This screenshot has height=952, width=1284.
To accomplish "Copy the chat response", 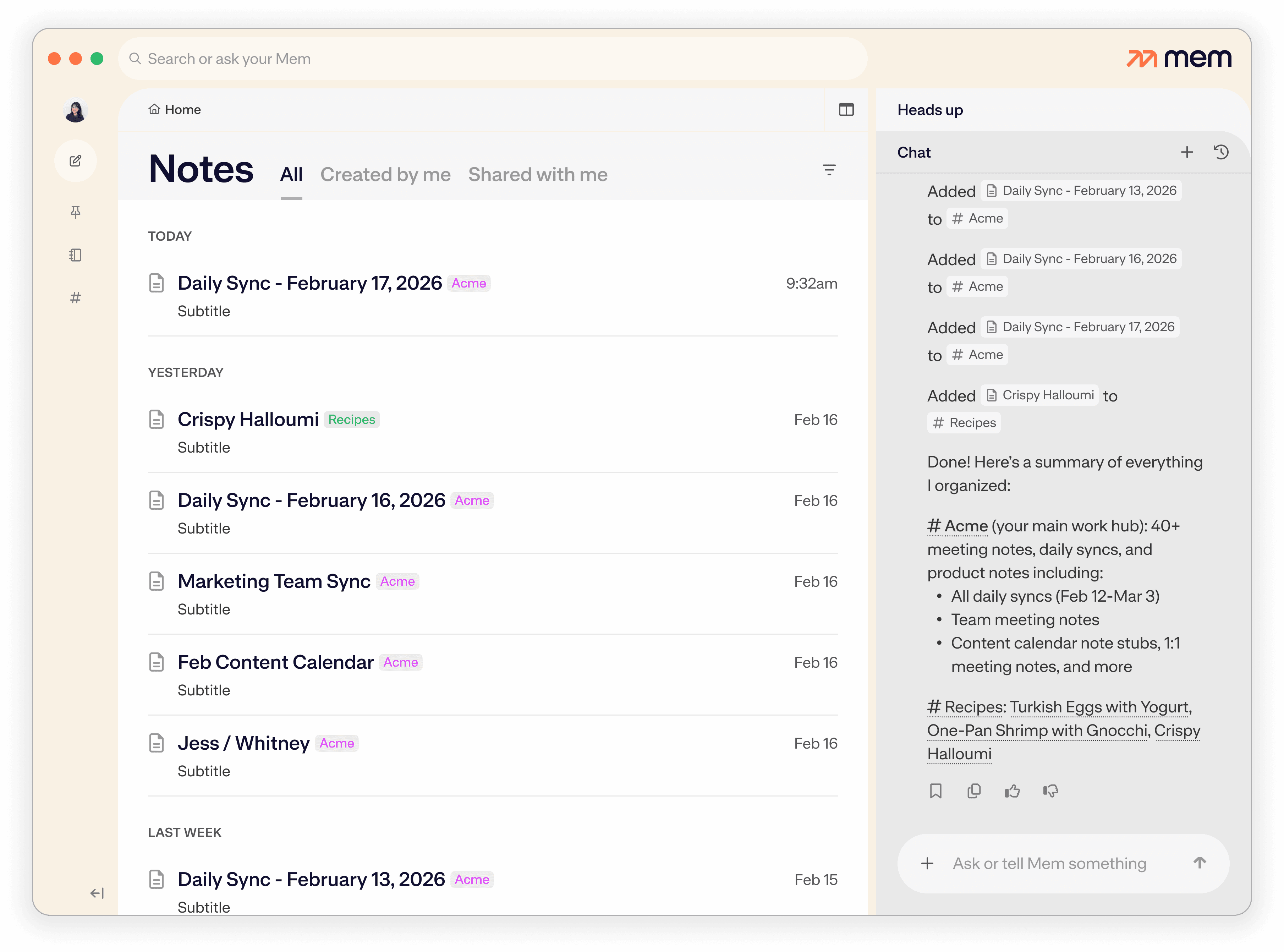I will [973, 790].
